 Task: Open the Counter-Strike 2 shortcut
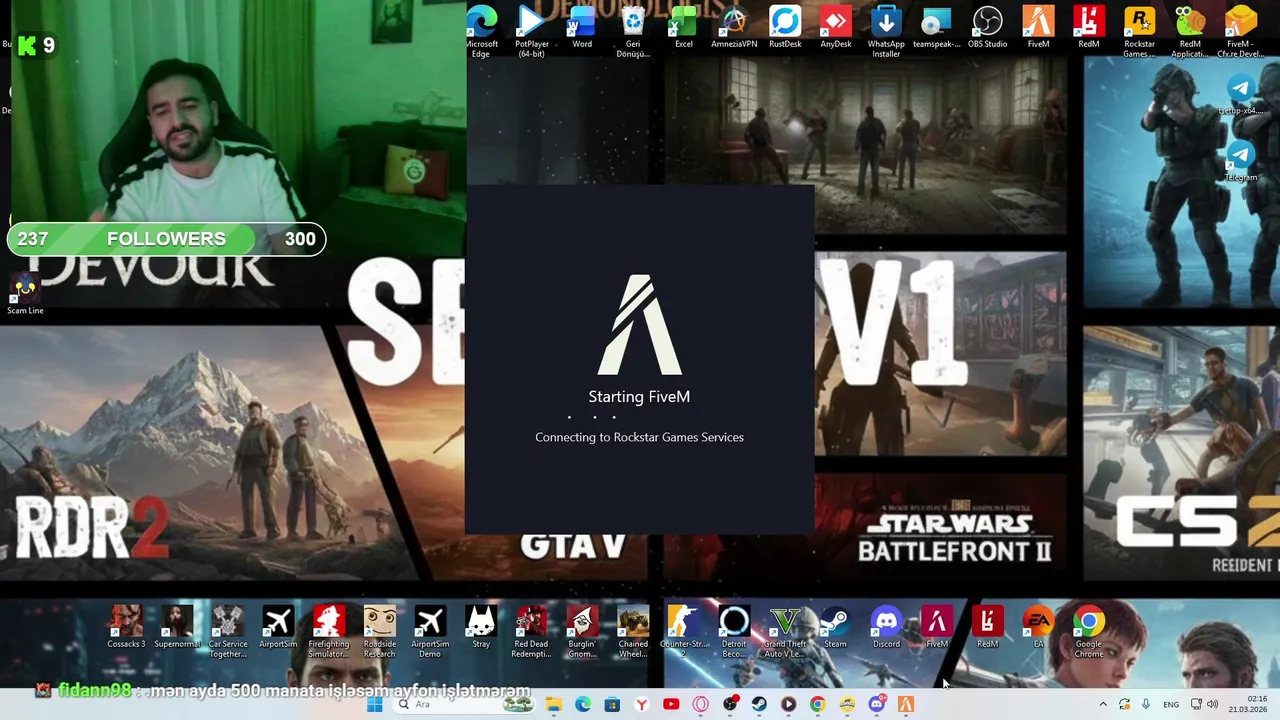click(684, 631)
